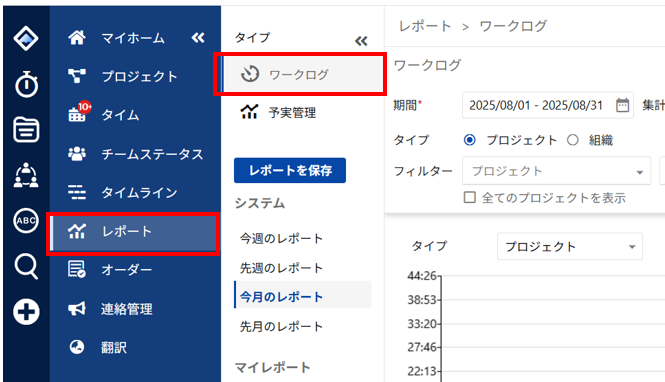Click the レポートを保存 button

290,170
